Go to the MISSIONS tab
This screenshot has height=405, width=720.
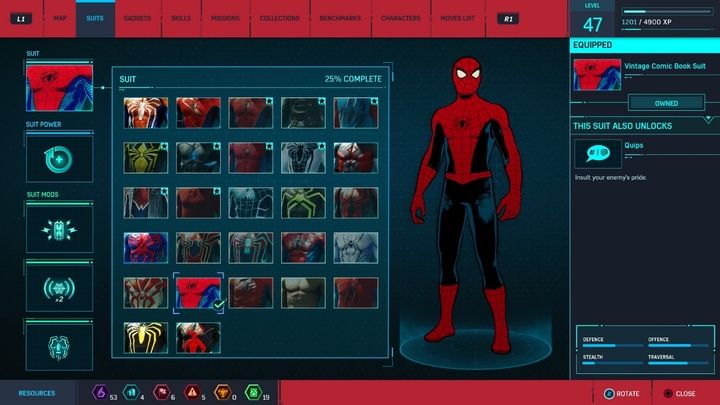tap(225, 18)
